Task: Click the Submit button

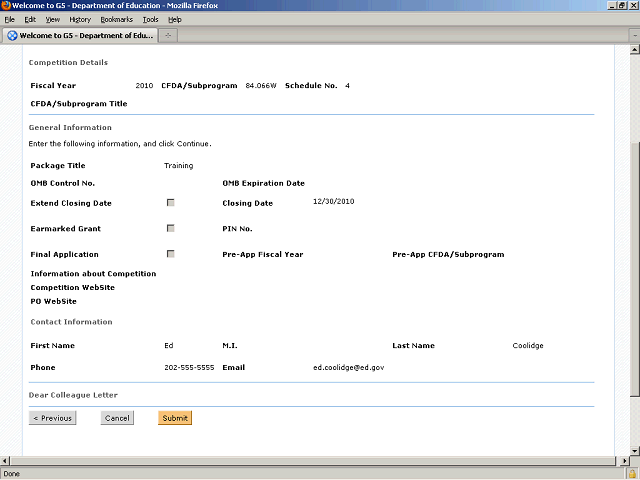Action: point(175,418)
